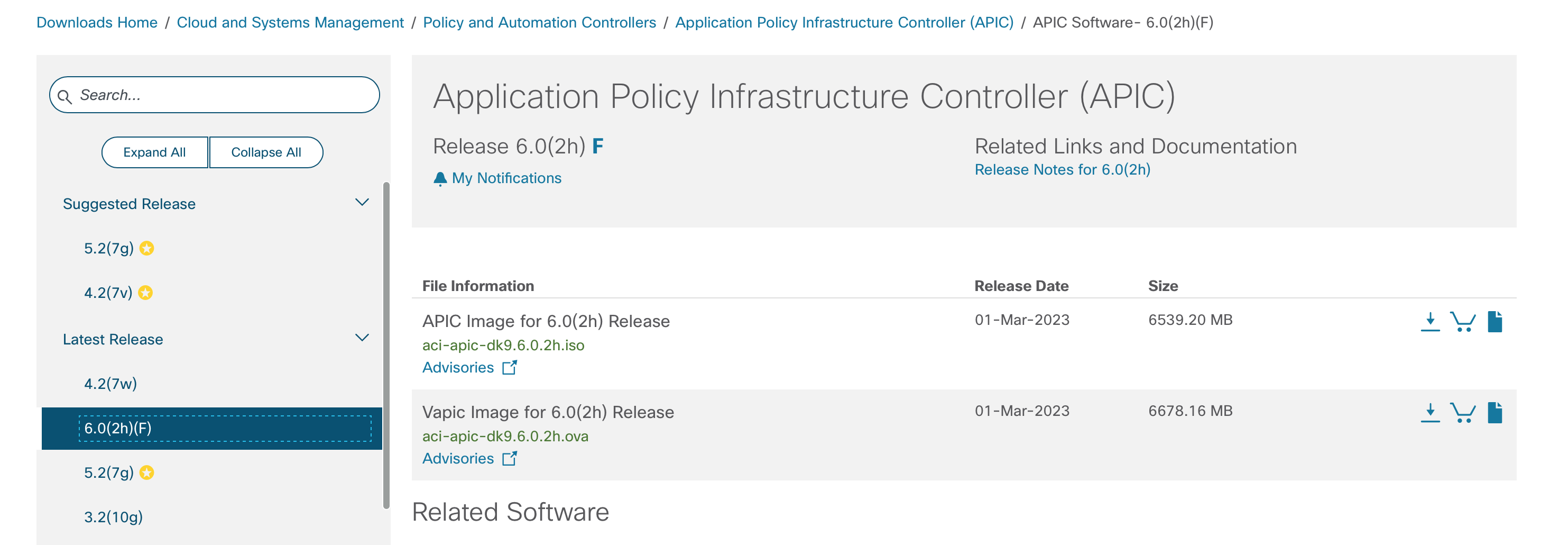Screen dimensions: 1568x545
Task: Select release 3.2(10g)
Action: pos(113,517)
